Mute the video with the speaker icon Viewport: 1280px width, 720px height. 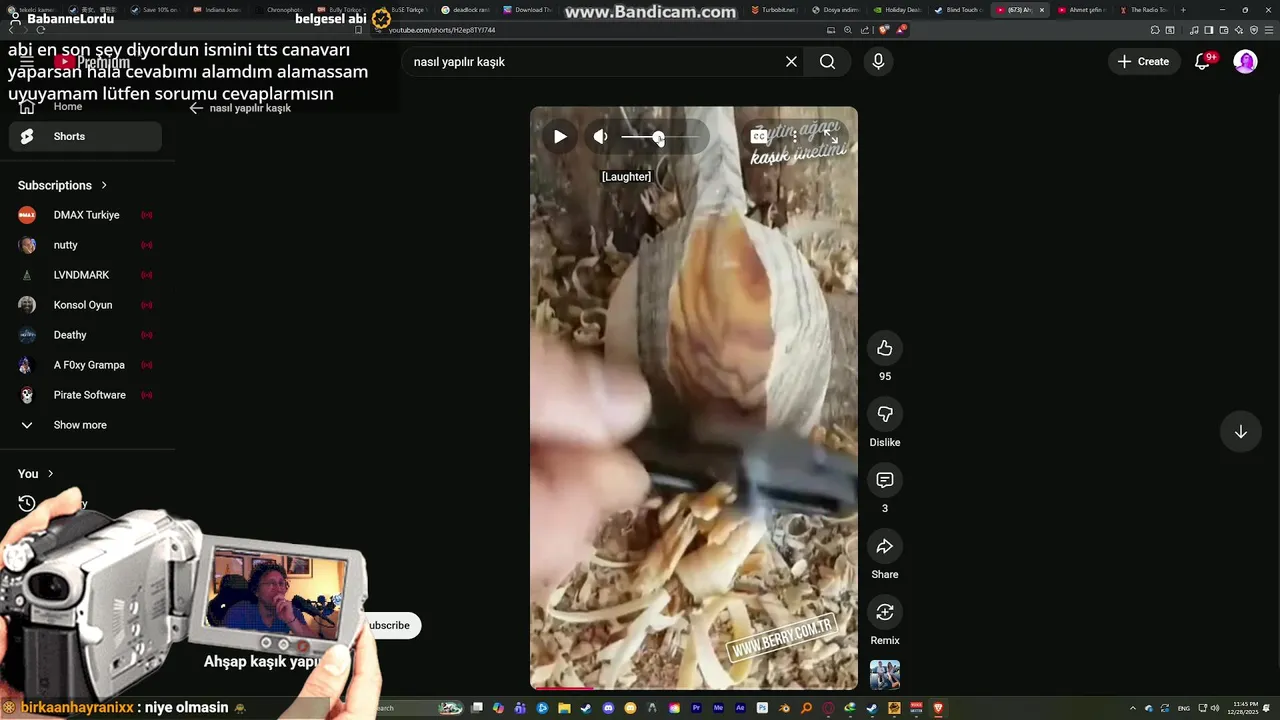click(x=600, y=137)
